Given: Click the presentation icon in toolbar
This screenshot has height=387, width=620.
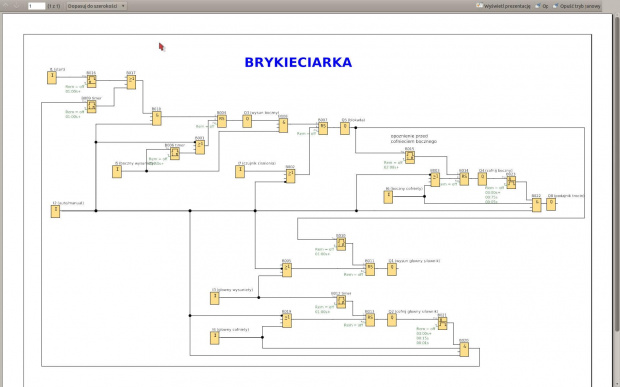Looking at the screenshot, I should click(479, 6).
